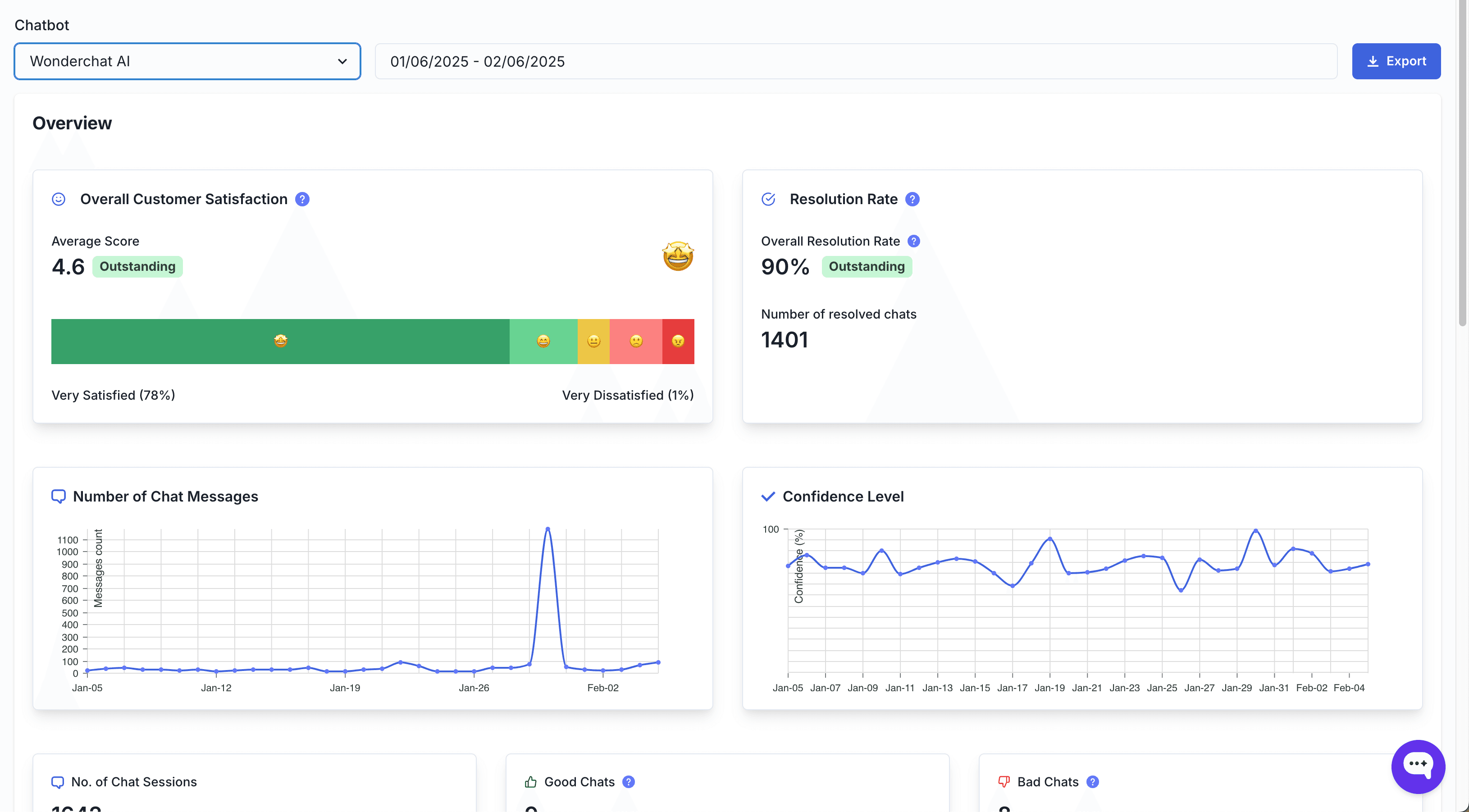Click the Jan-19 label on Chat Messages chart
This screenshot has width=1469, height=812.
point(345,688)
